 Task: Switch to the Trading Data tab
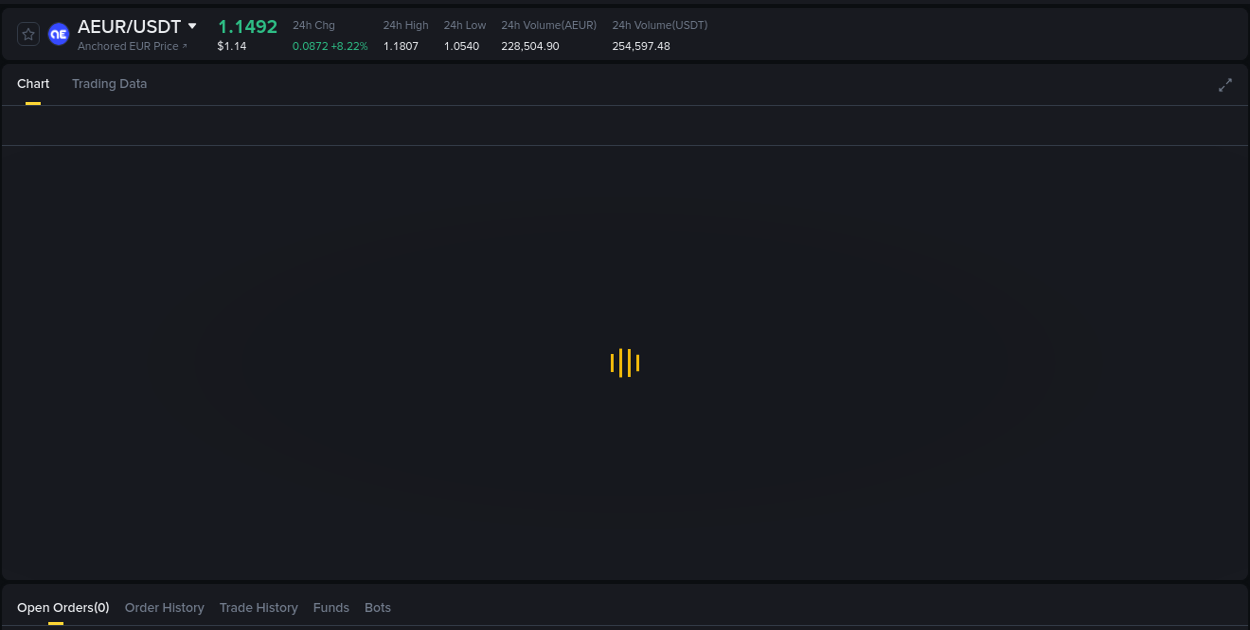point(109,84)
